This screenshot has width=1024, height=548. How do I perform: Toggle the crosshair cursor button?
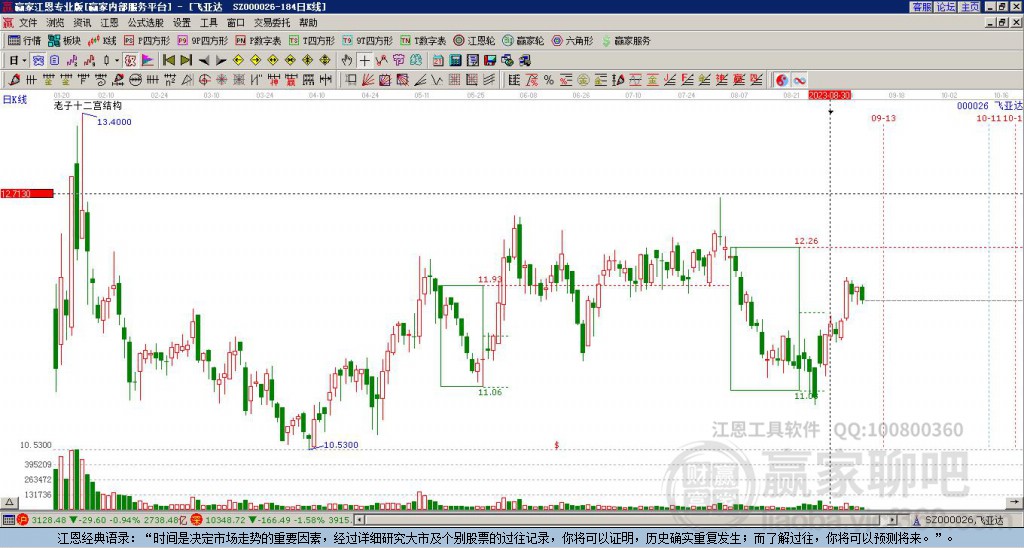pos(364,60)
